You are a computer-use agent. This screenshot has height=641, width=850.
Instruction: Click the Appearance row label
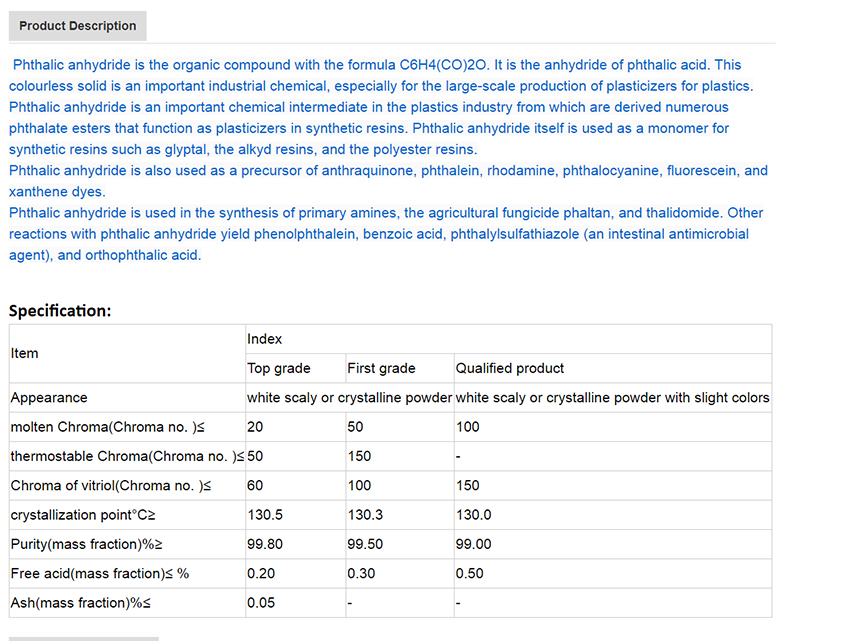pos(49,397)
